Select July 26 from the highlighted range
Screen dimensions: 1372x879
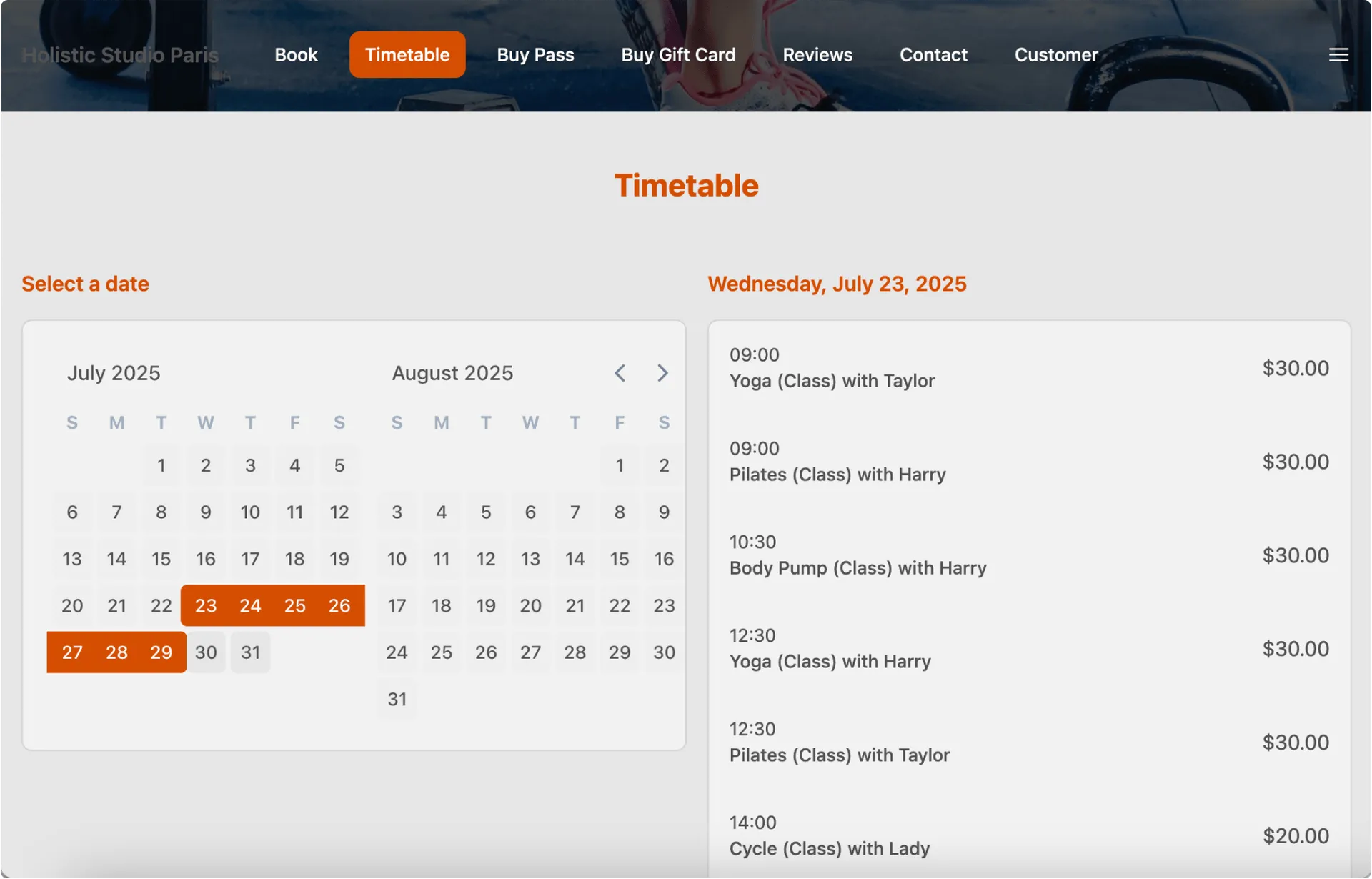[x=339, y=605]
